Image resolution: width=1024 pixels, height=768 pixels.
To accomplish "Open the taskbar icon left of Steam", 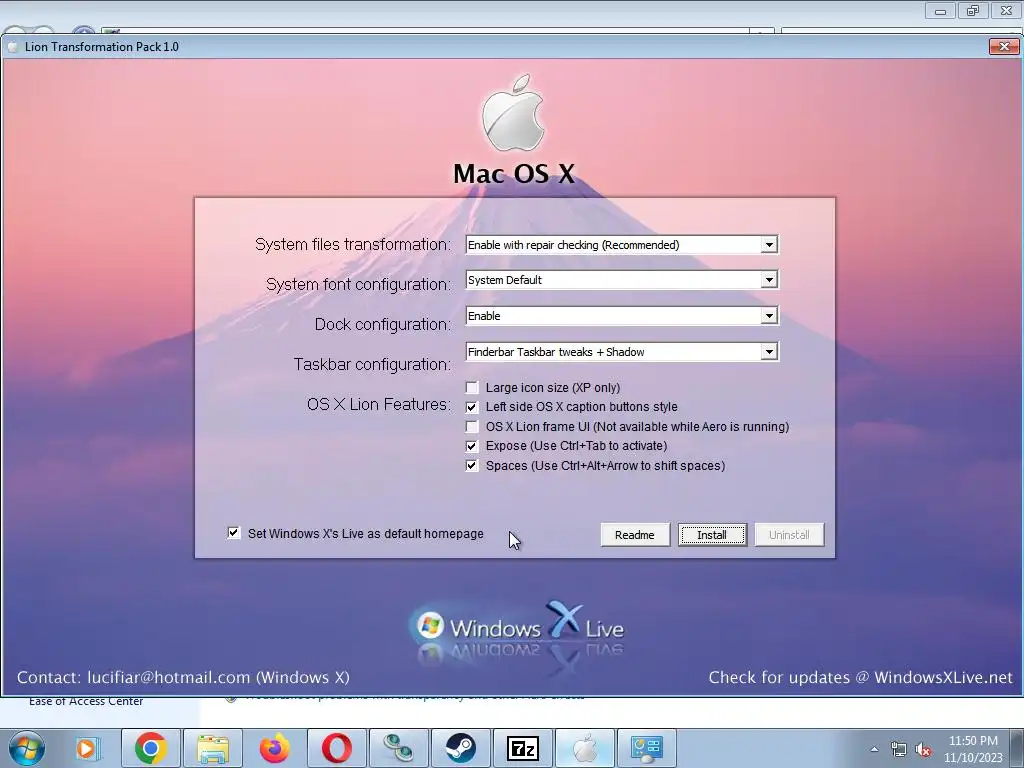I will [399, 748].
